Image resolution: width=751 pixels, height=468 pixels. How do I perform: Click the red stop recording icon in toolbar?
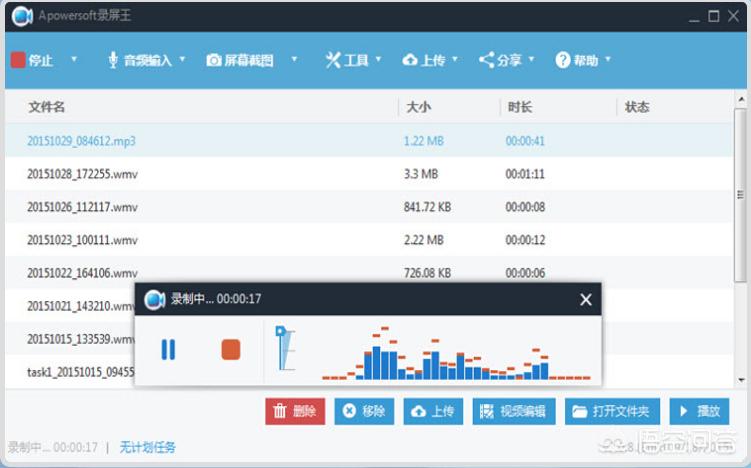(x=18, y=60)
